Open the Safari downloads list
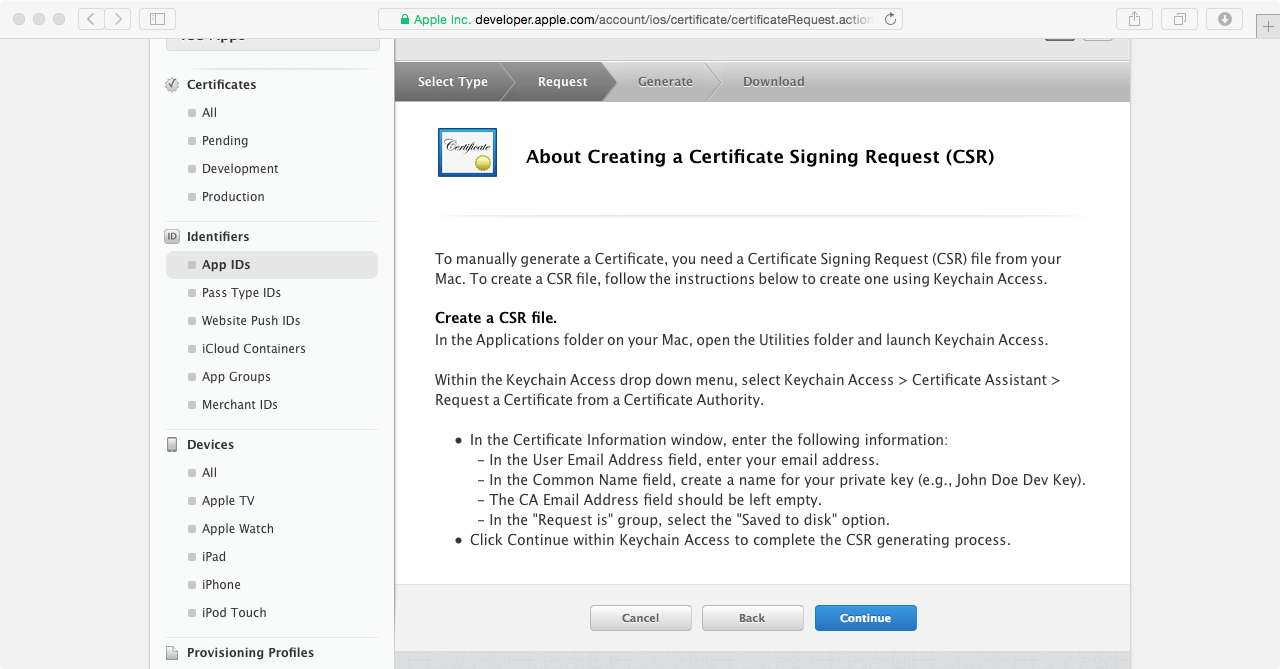This screenshot has height=669, width=1280. pos(1225,19)
